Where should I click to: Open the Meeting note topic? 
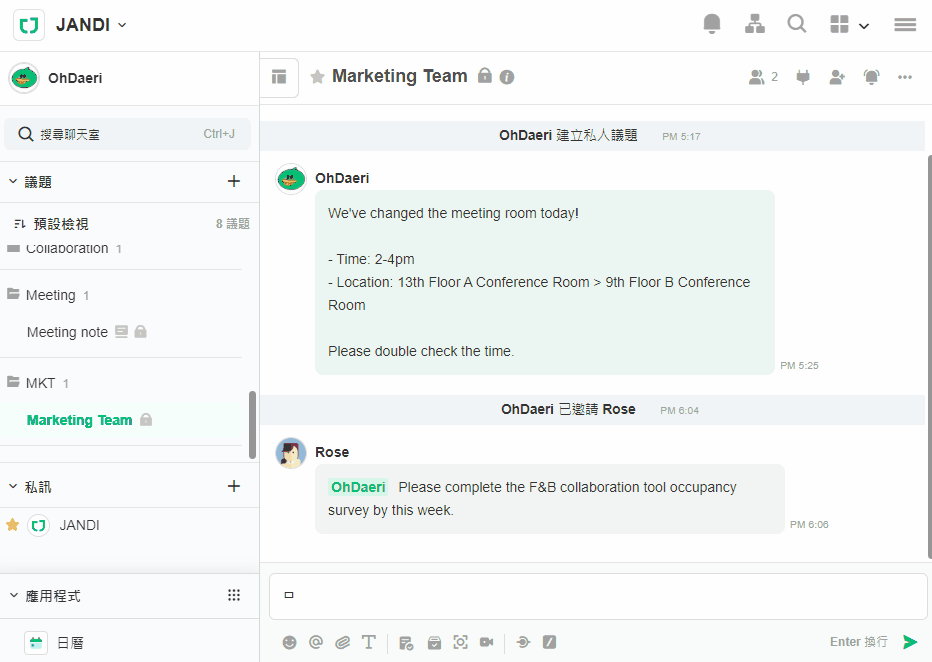coord(67,332)
